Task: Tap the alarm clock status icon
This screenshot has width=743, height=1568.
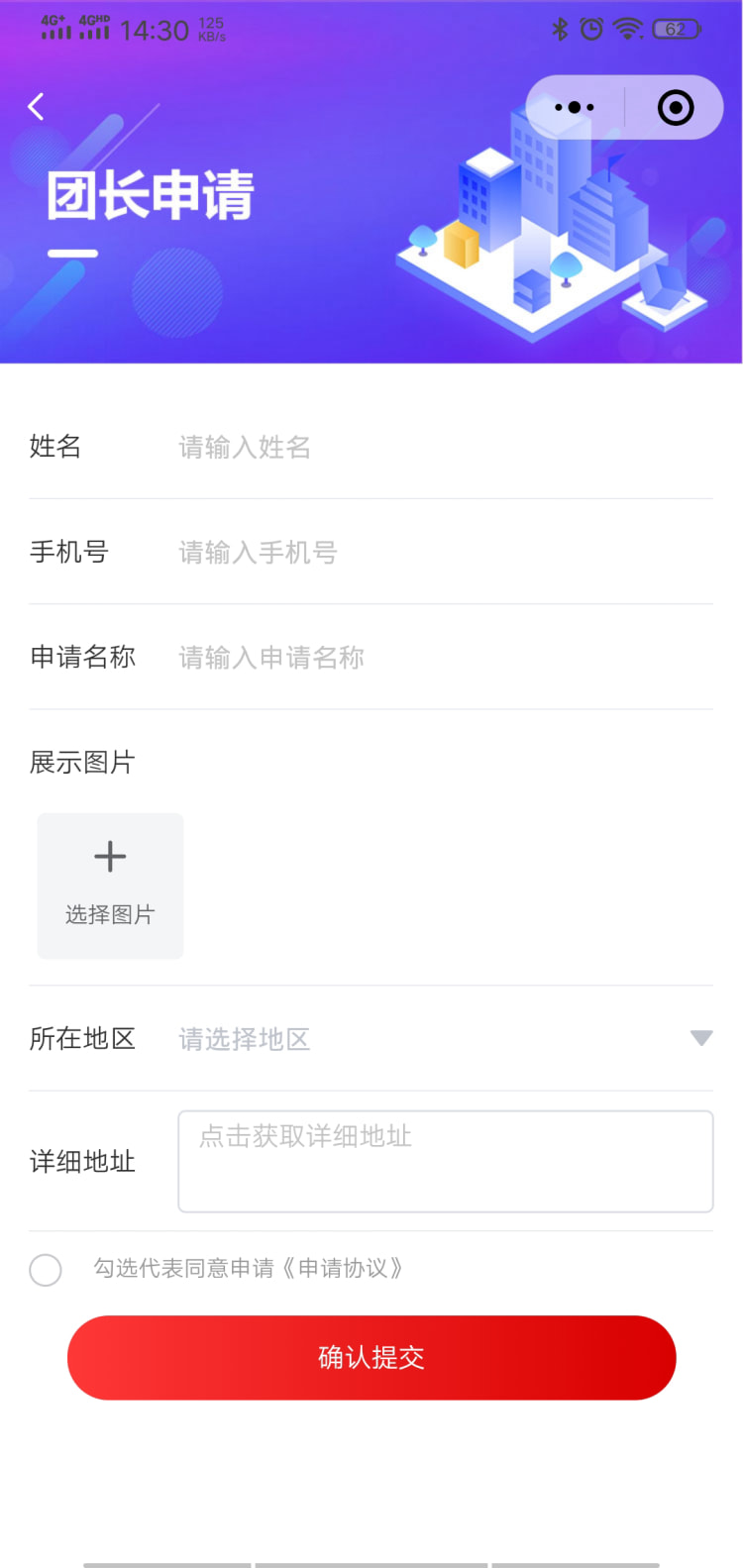Action: [591, 29]
